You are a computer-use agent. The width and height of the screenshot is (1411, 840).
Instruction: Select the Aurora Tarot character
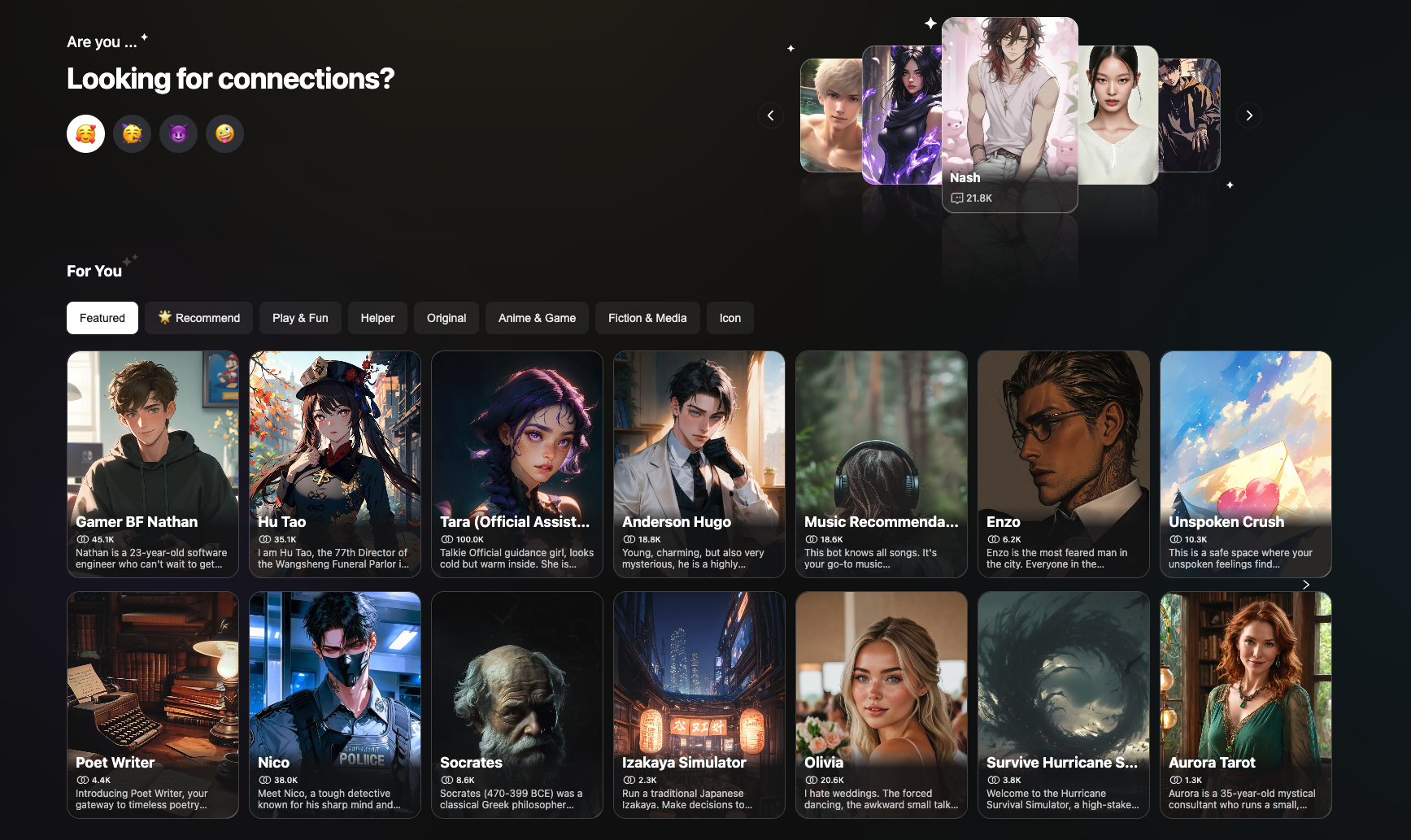point(1245,704)
